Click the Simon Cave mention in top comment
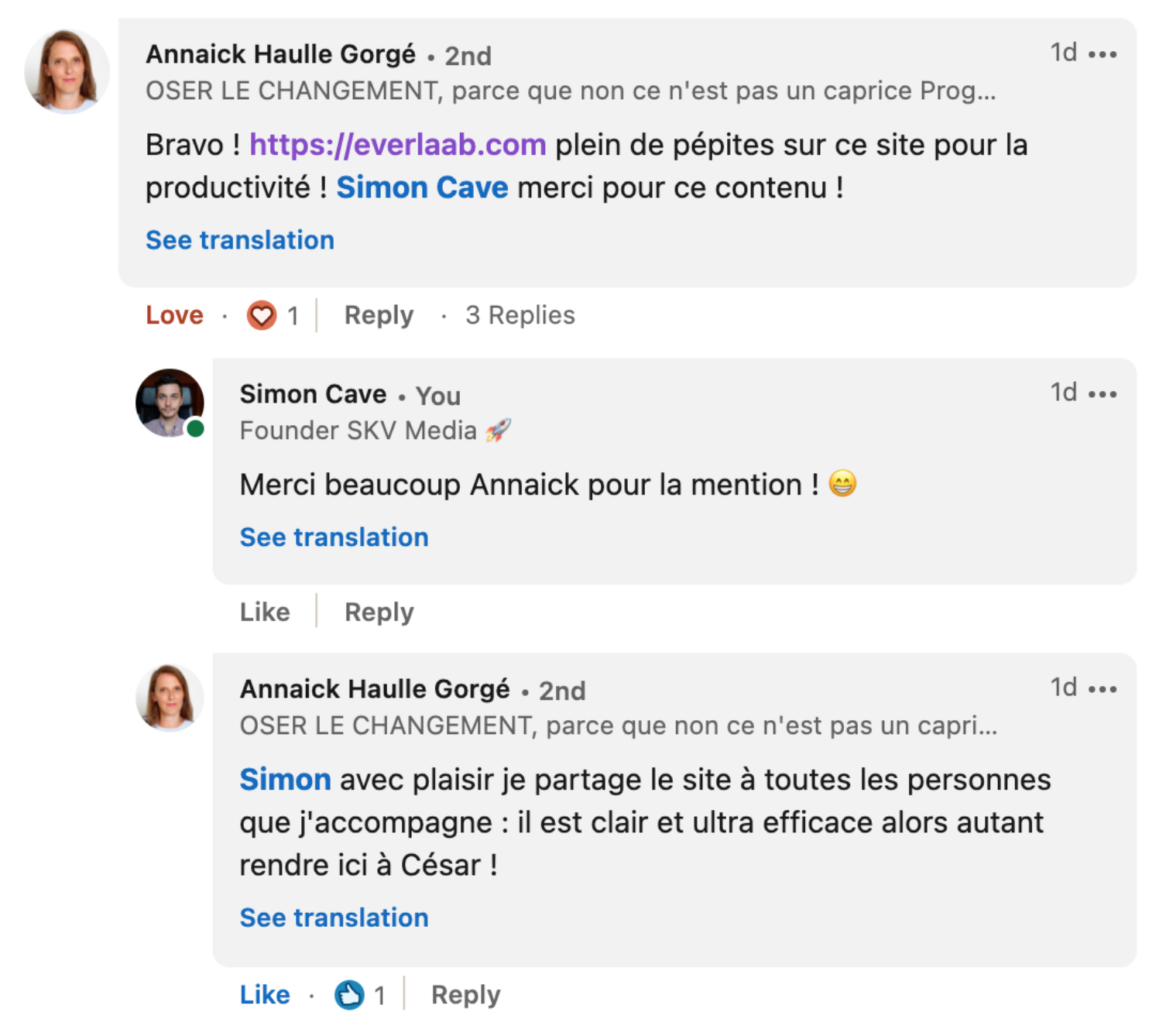 tap(422, 187)
